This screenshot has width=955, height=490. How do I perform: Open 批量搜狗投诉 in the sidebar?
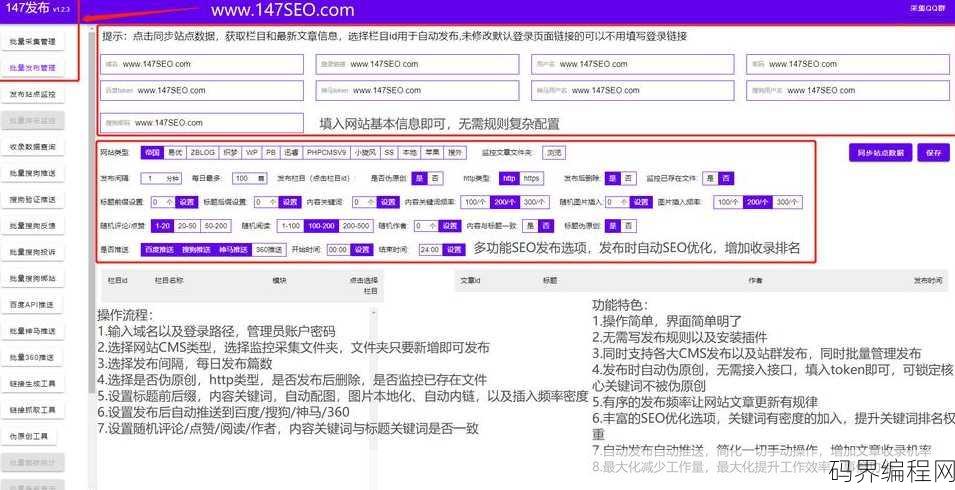tap(32, 251)
